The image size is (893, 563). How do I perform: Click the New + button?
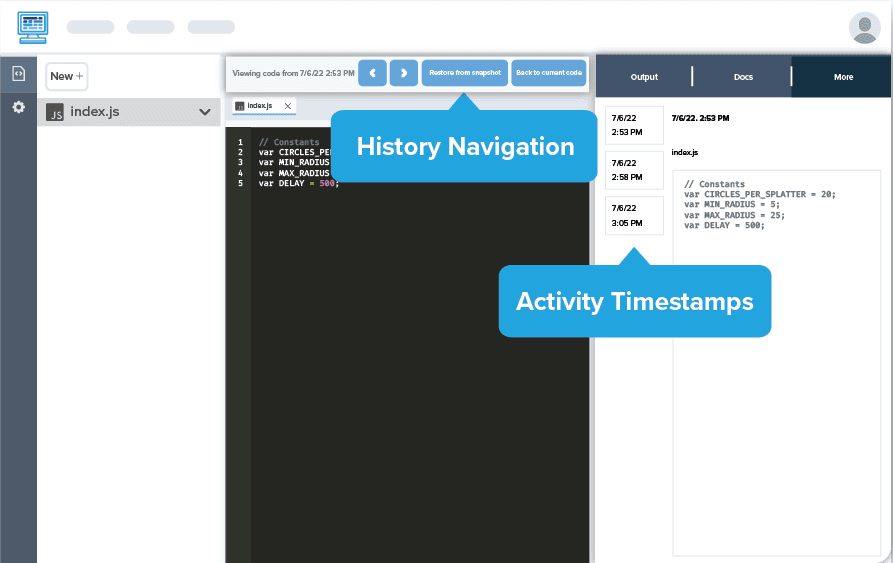66,76
